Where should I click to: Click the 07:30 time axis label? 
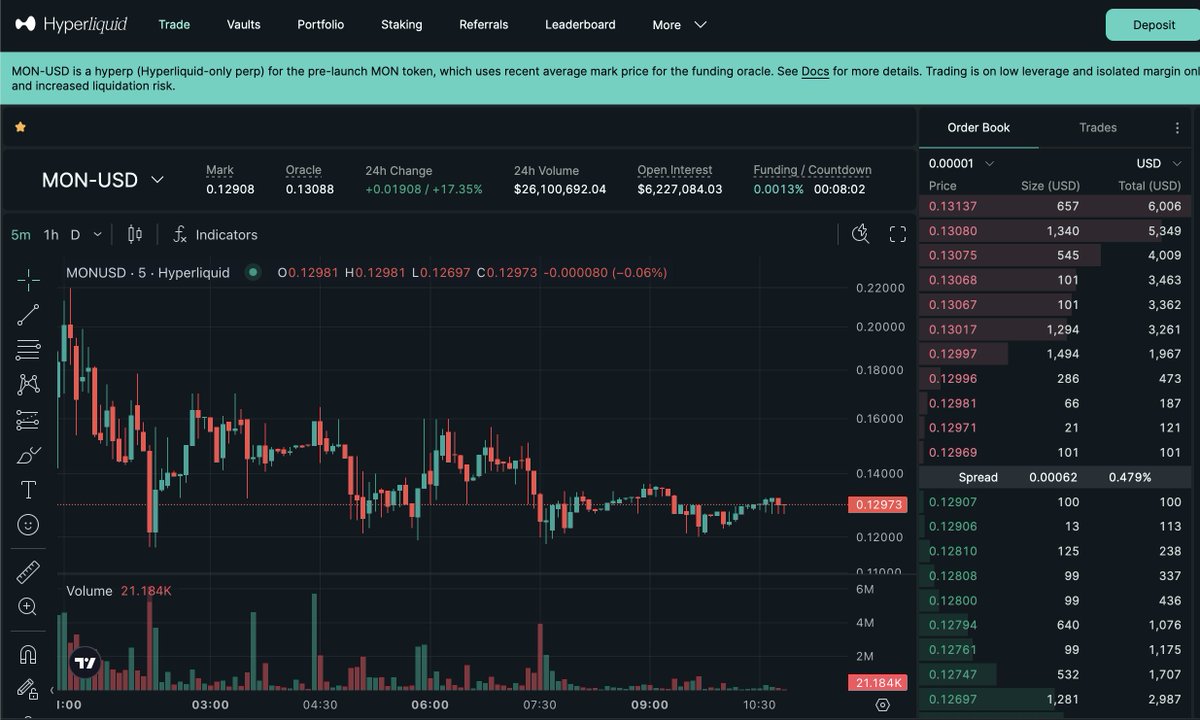tap(540, 705)
